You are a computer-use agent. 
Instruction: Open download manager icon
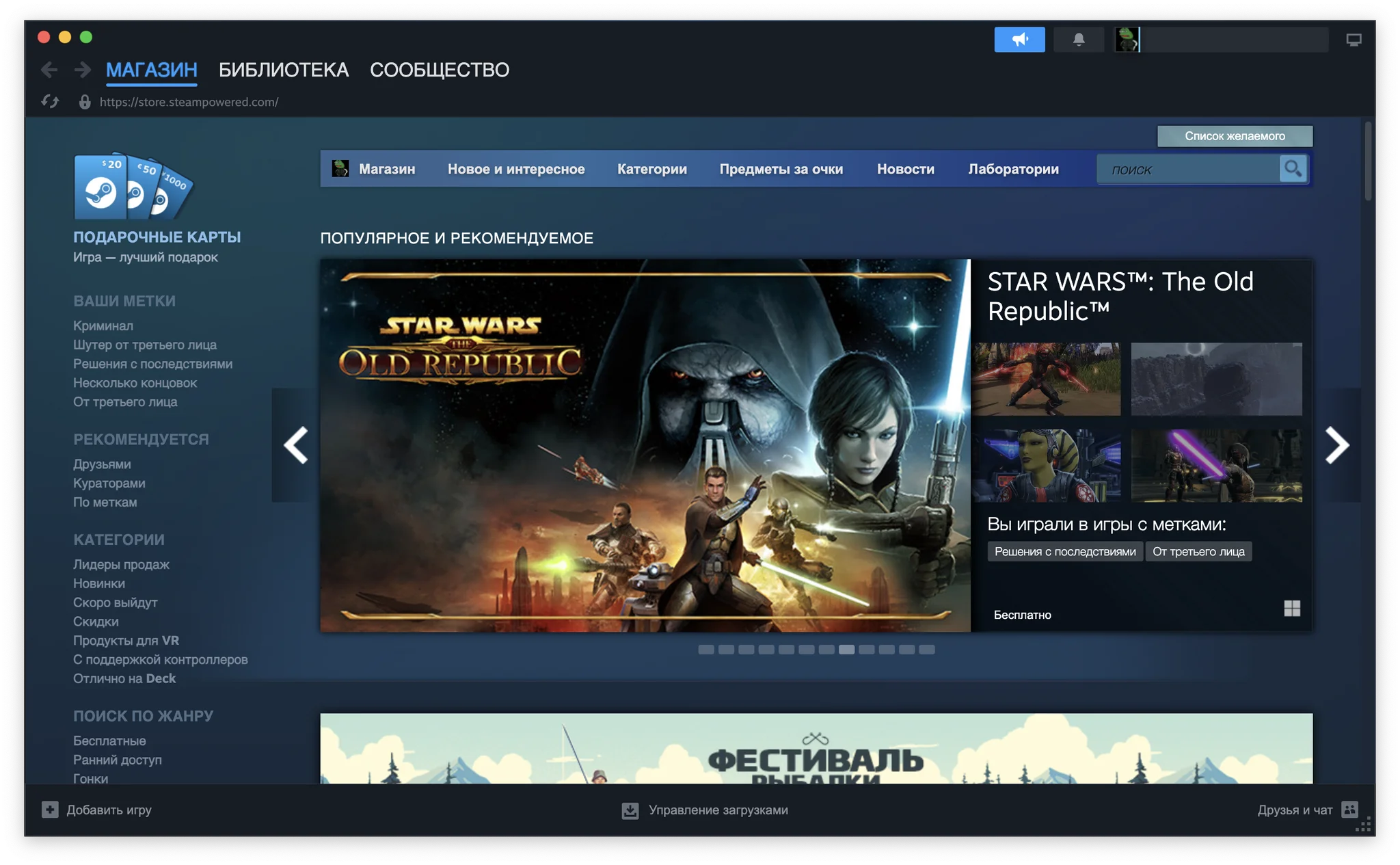[630, 810]
